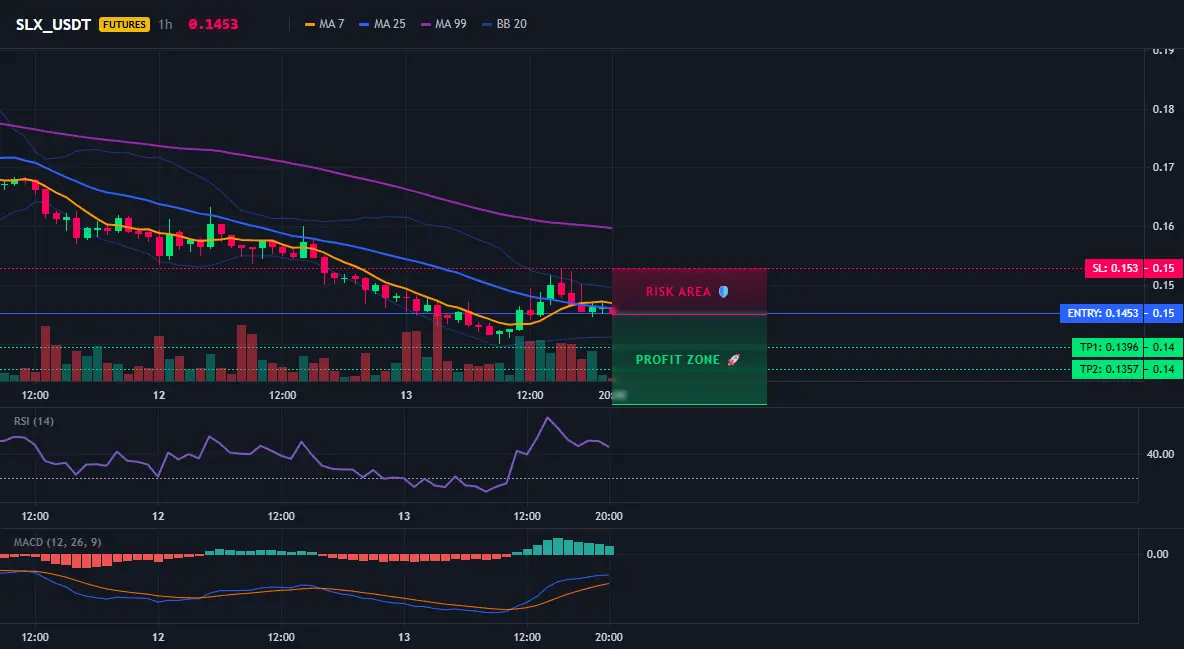Click the MACD 0.00 axis value
This screenshot has height=649, width=1184.
click(1158, 554)
